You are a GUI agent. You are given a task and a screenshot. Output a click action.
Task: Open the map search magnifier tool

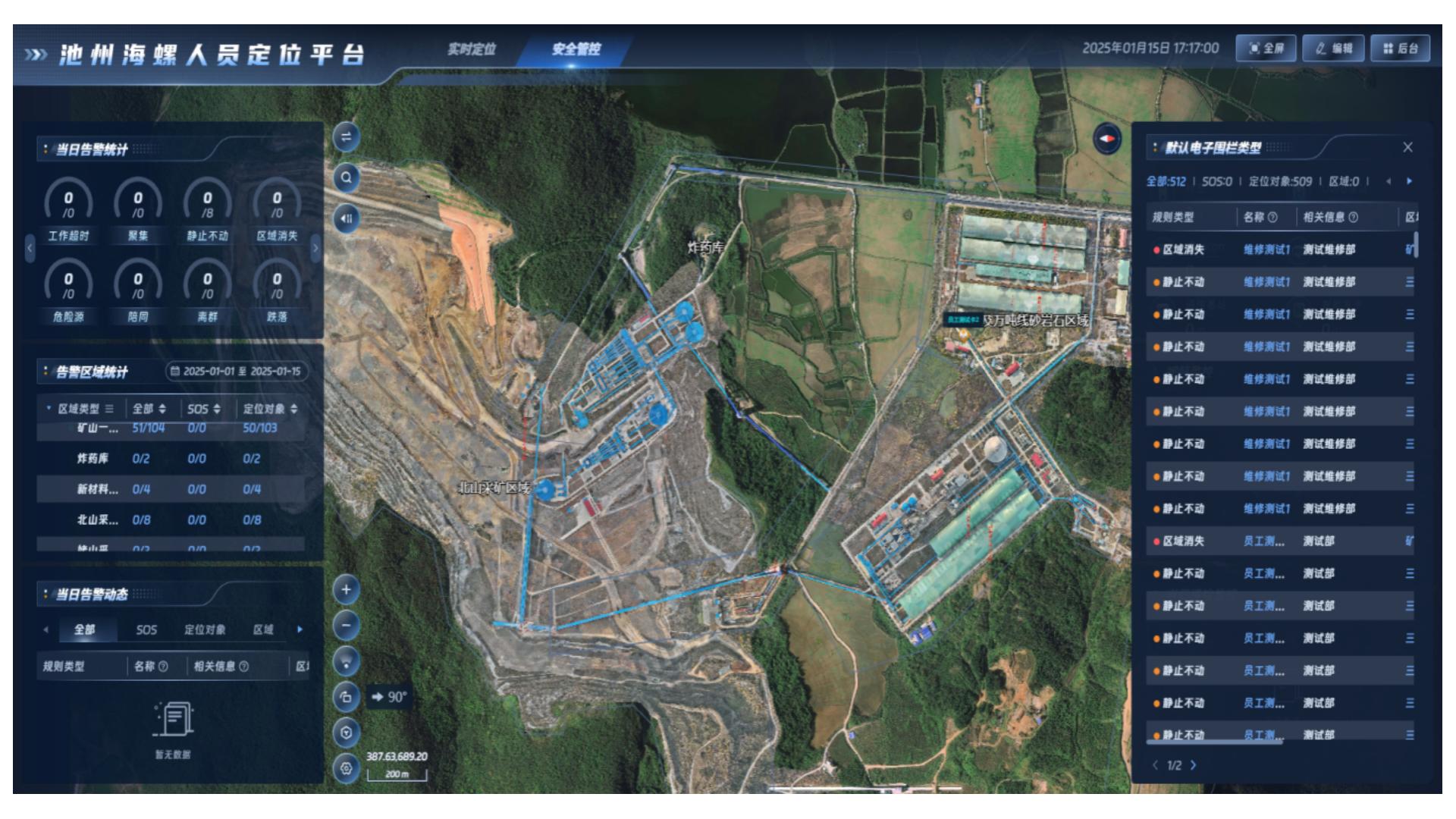pyautogui.click(x=346, y=177)
